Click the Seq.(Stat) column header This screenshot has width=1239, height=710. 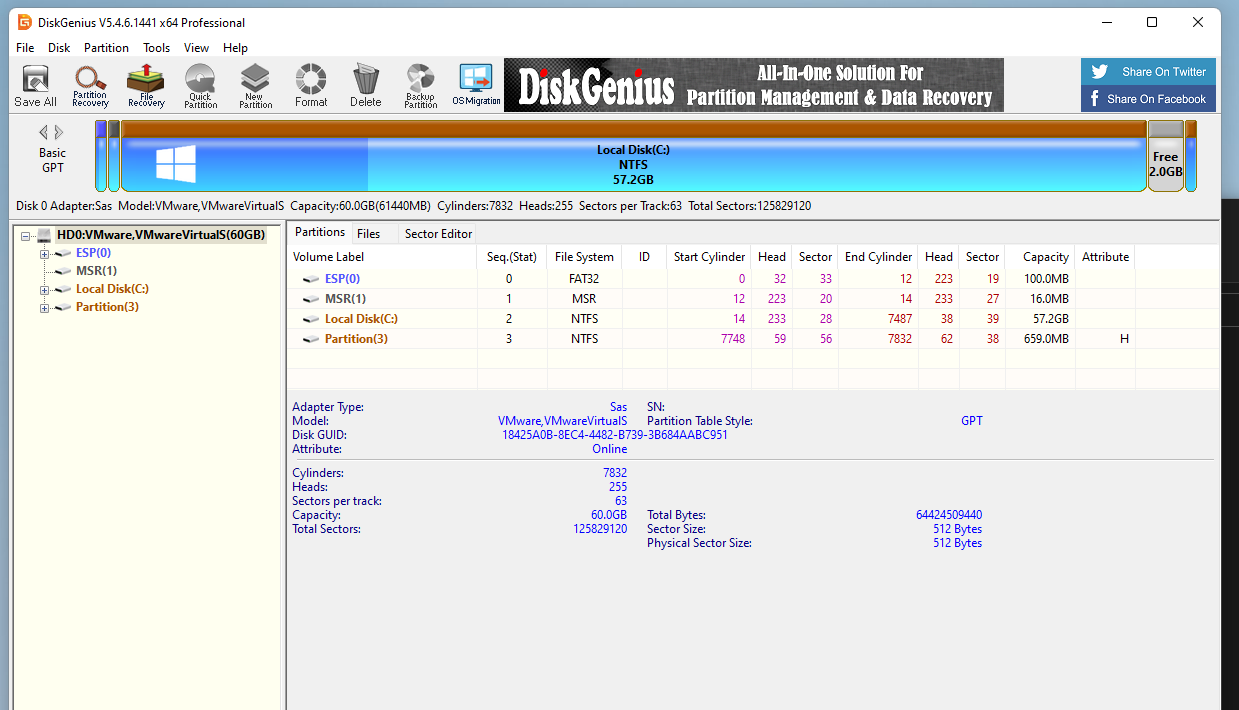512,257
